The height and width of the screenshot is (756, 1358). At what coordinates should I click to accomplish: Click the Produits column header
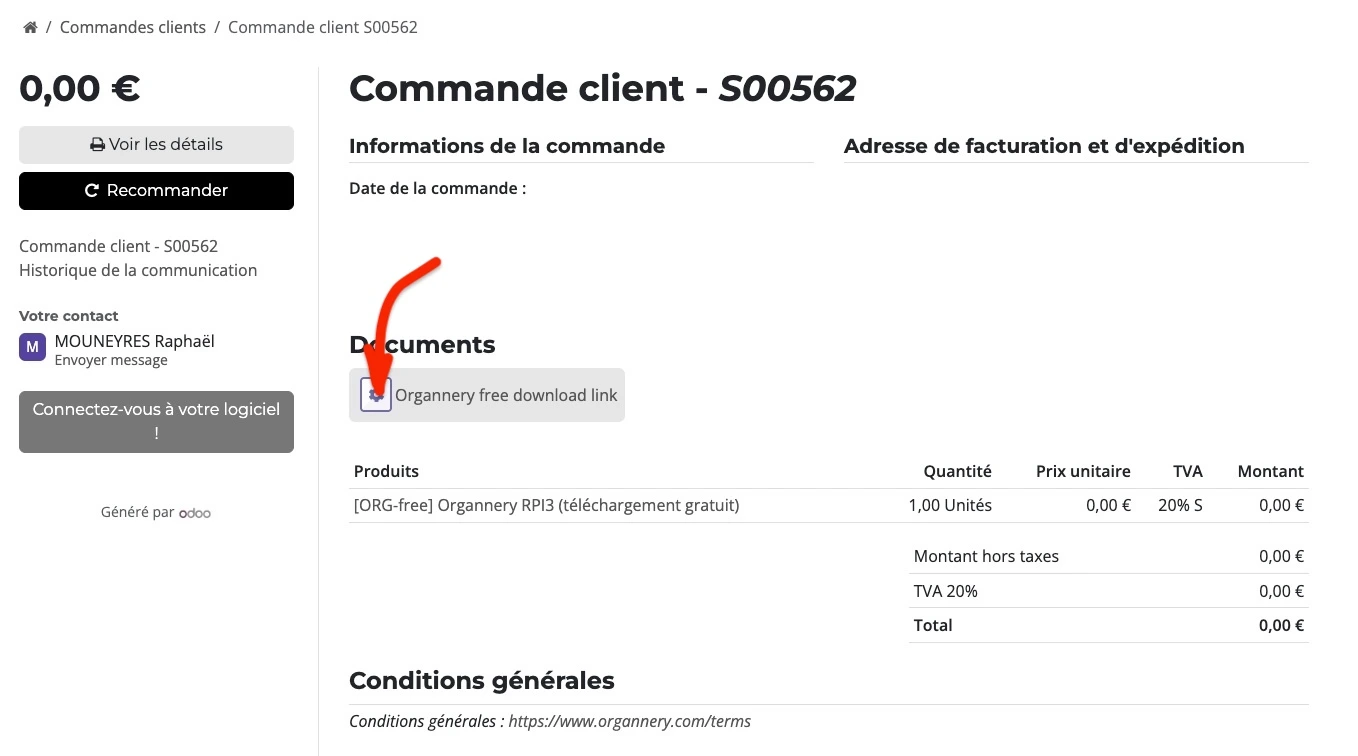(x=386, y=471)
